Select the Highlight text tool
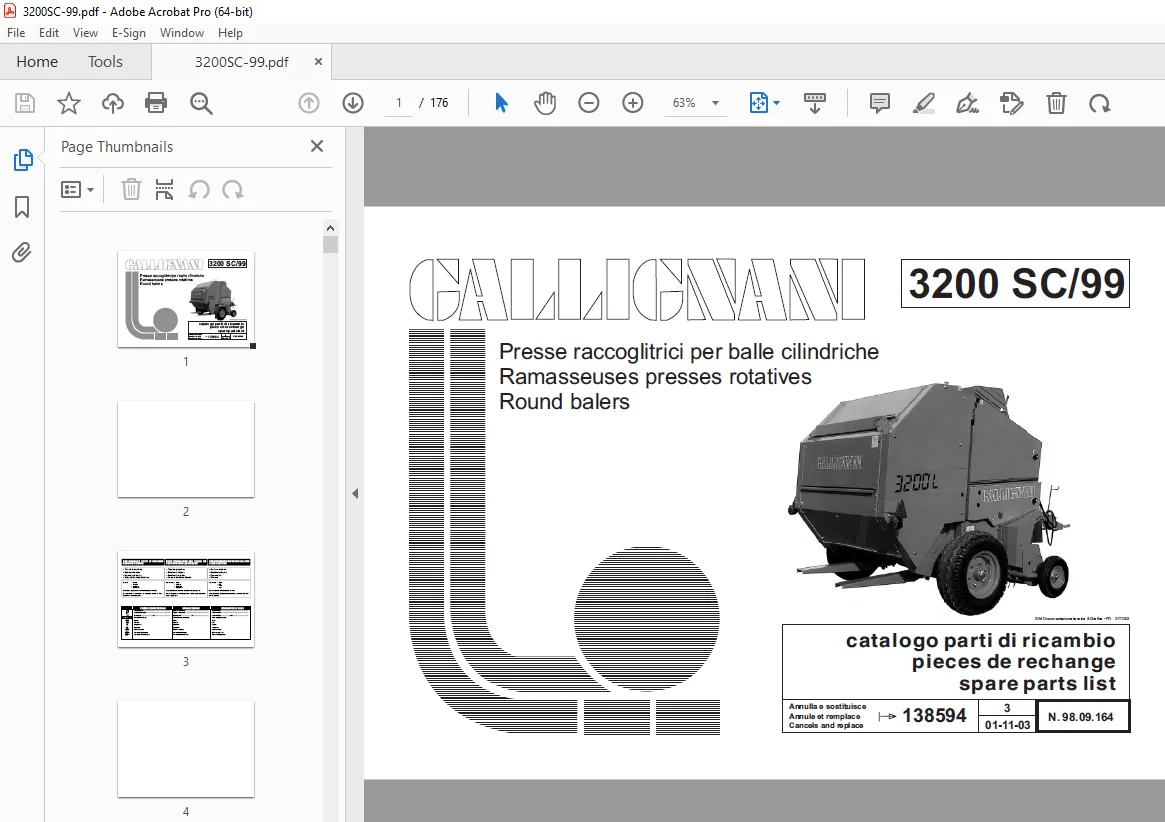Screen dimensions: 1165x822 tap(924, 103)
